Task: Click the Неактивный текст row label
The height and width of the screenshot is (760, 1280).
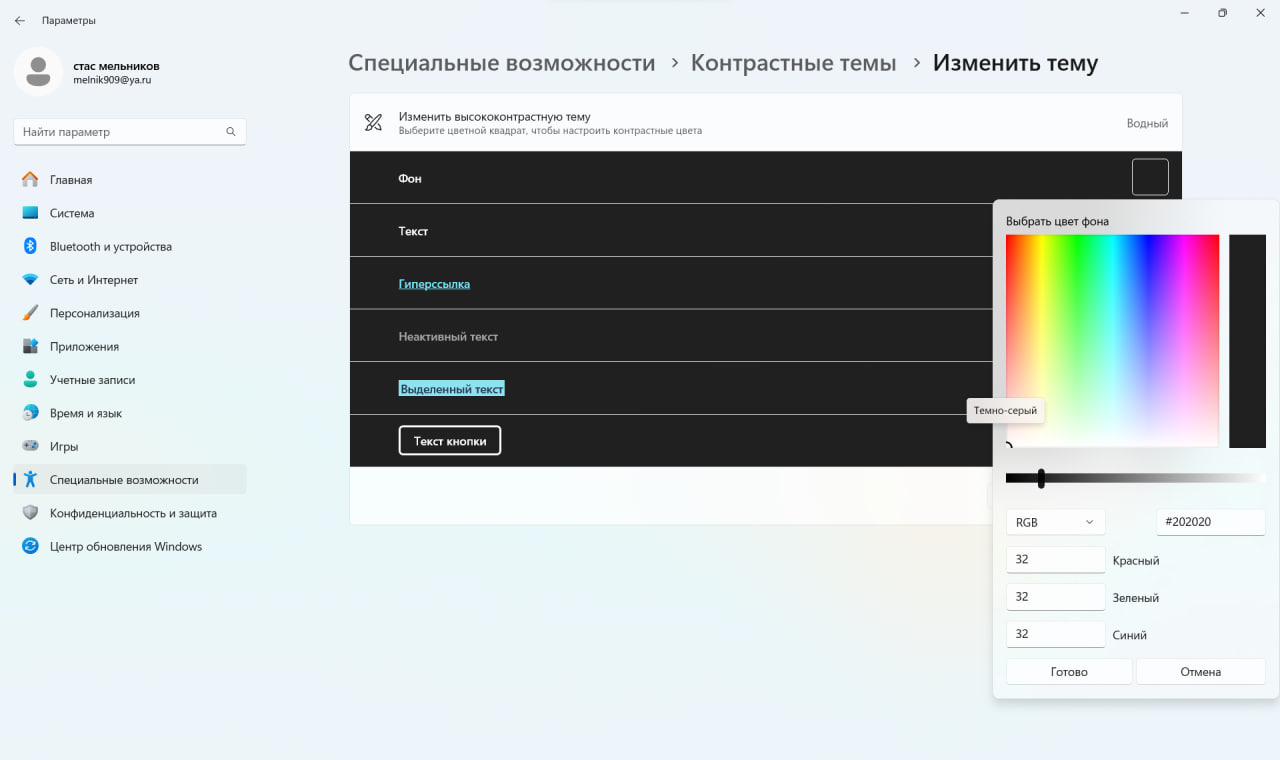Action: tap(448, 337)
